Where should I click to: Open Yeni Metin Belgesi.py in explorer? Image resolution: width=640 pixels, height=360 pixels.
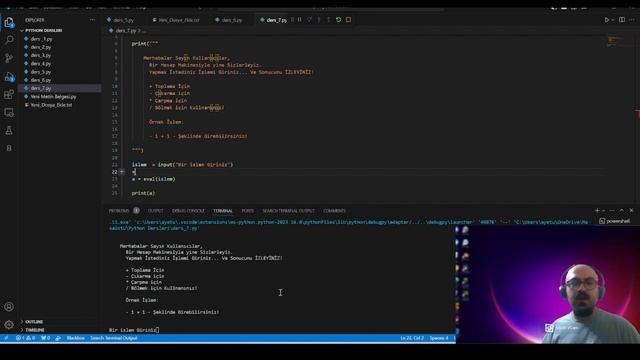[60, 97]
